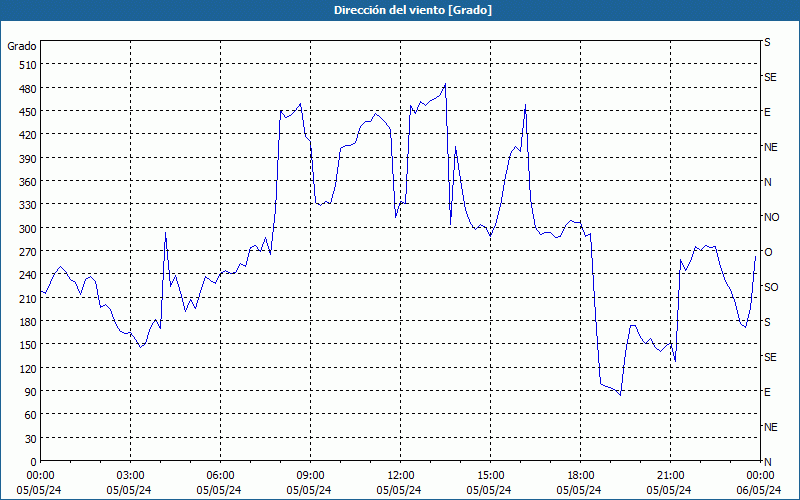The width and height of the screenshot is (800, 500).
Task: Pick the 180 tick label on the left axis
Action: (28, 322)
